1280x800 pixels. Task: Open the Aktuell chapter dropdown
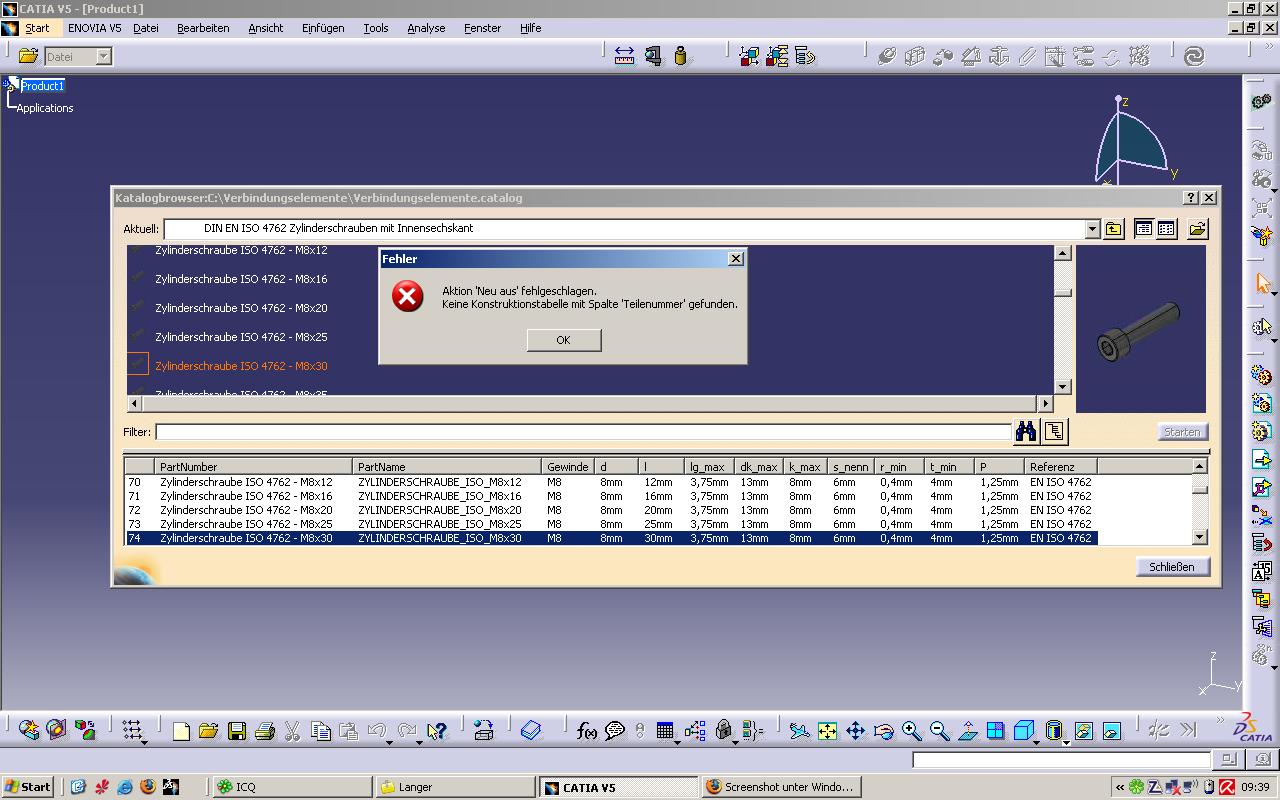coord(1091,229)
